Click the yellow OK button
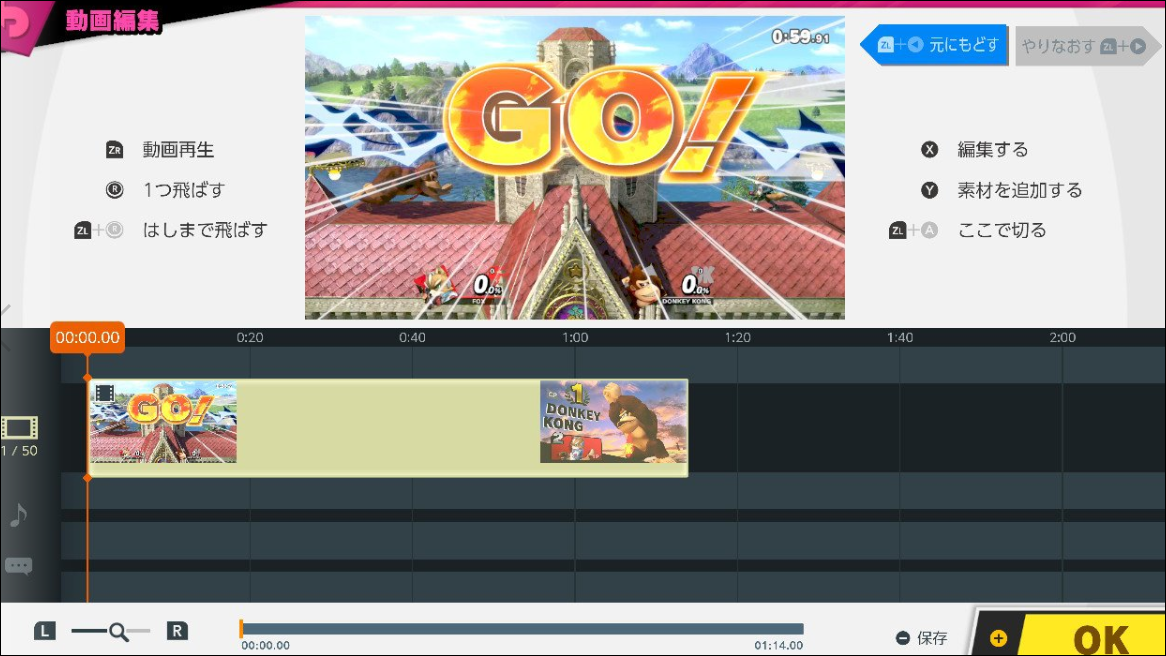 click(x=1093, y=637)
